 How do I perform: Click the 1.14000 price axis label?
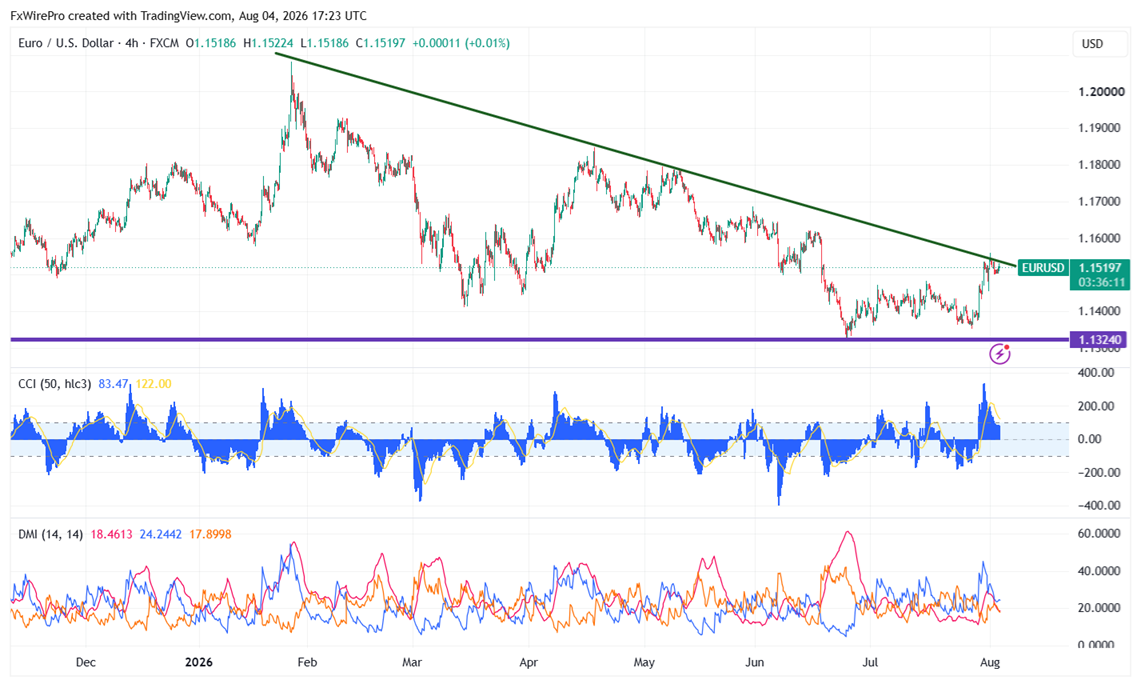pyautogui.click(x=1100, y=312)
